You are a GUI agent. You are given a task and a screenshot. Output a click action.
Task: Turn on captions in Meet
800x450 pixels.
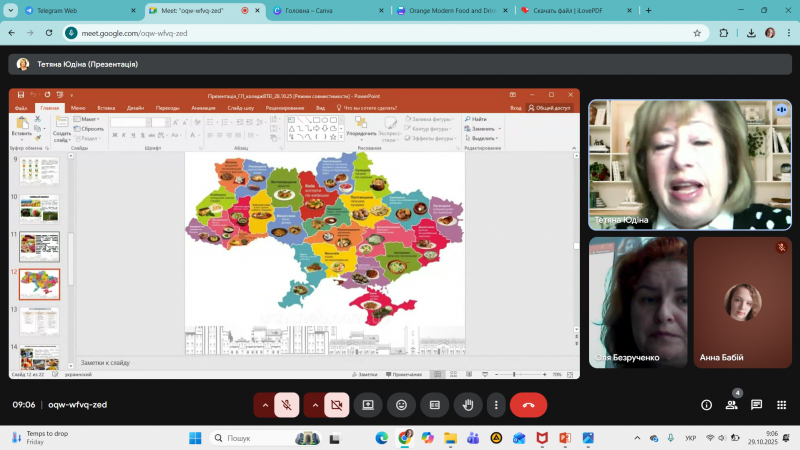434,405
